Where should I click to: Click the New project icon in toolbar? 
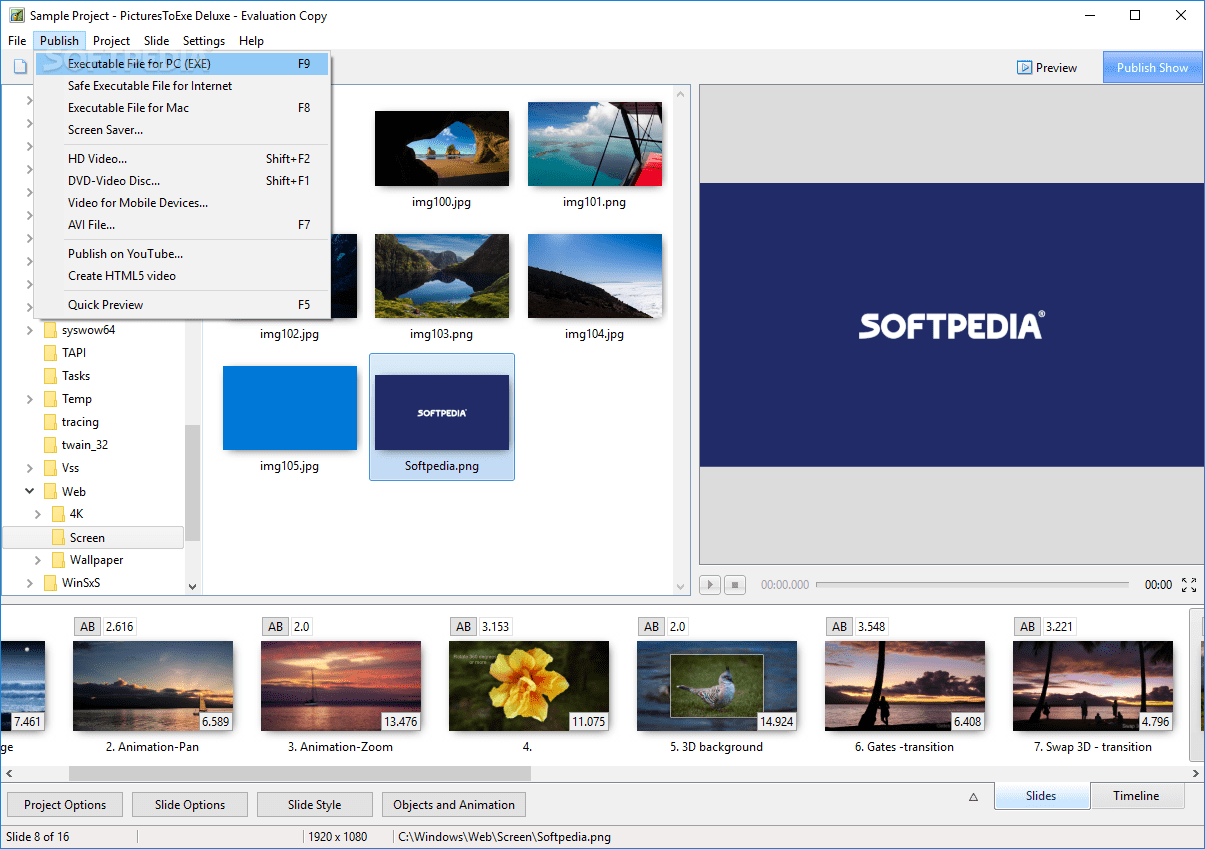pyautogui.click(x=20, y=67)
